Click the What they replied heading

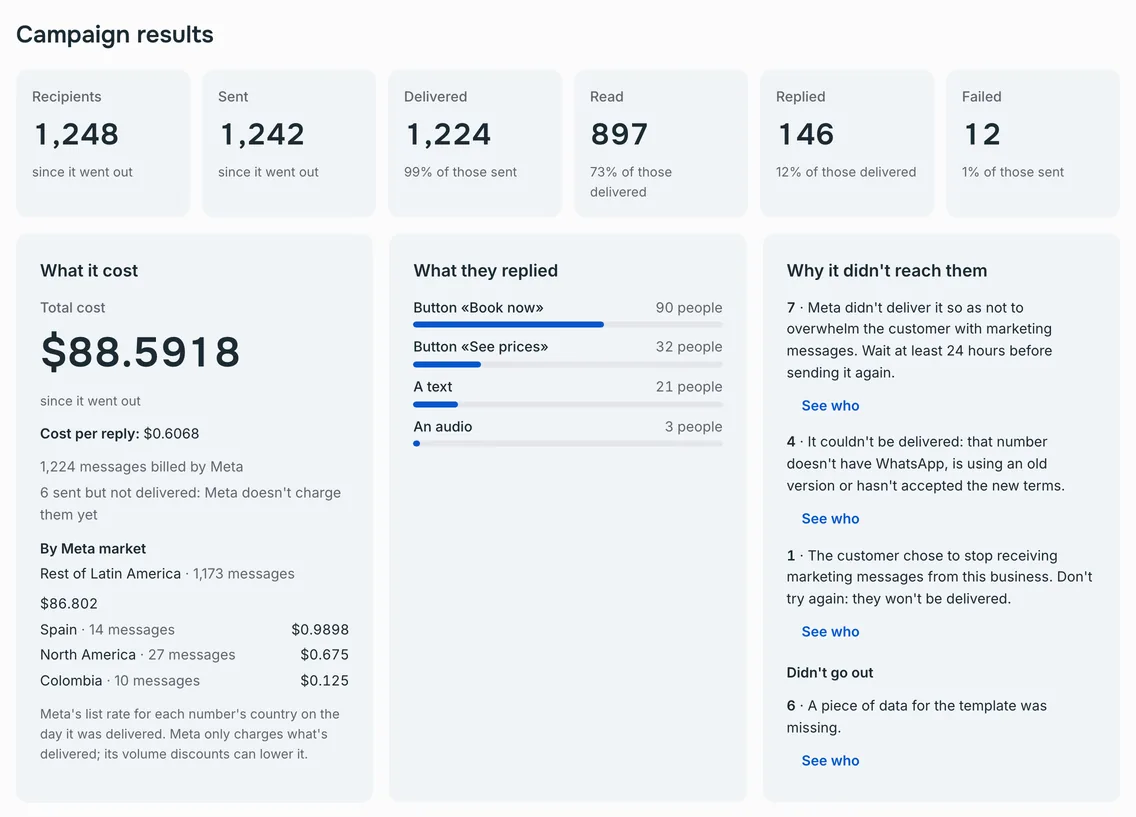click(x=485, y=271)
